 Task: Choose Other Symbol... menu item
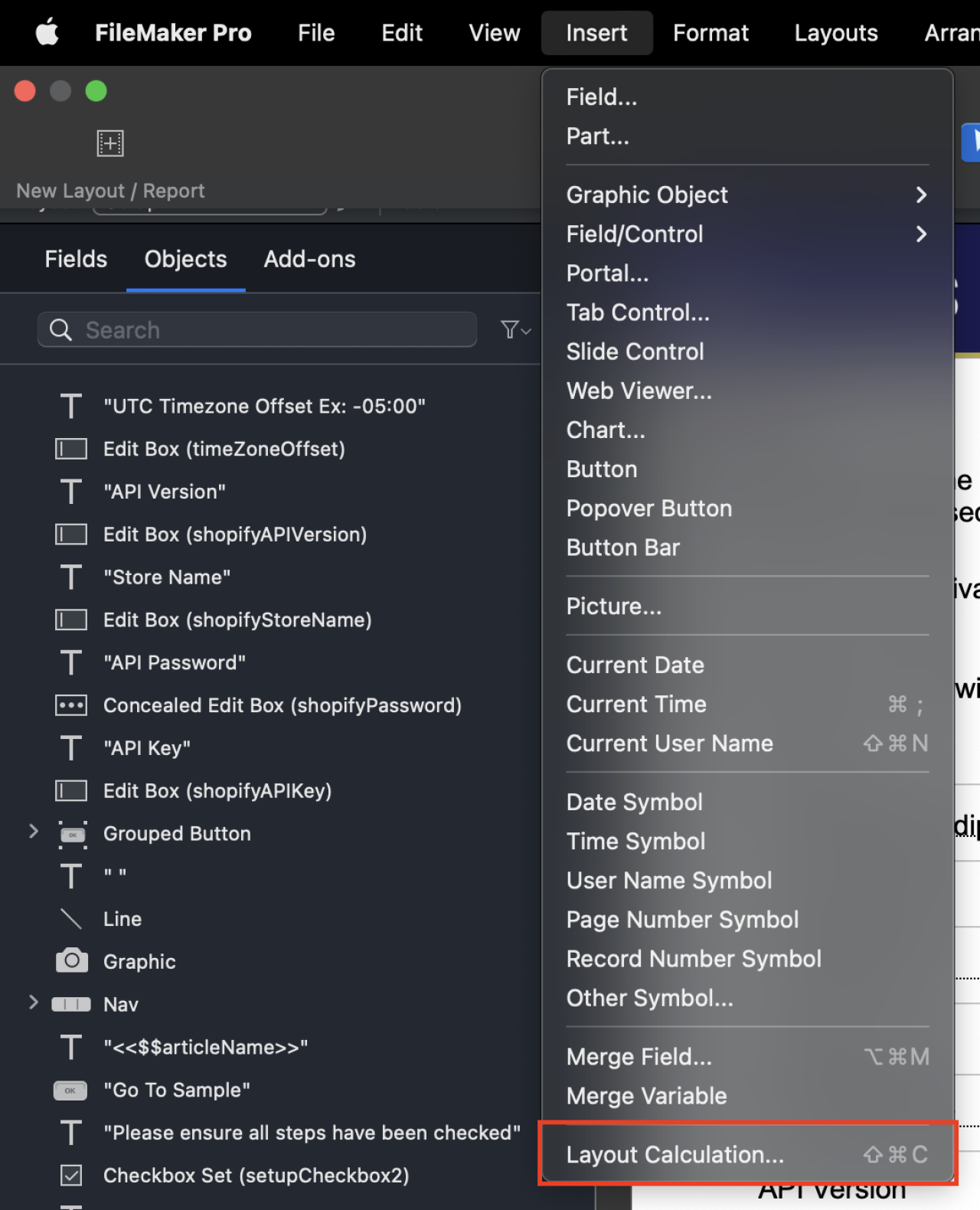click(747, 998)
